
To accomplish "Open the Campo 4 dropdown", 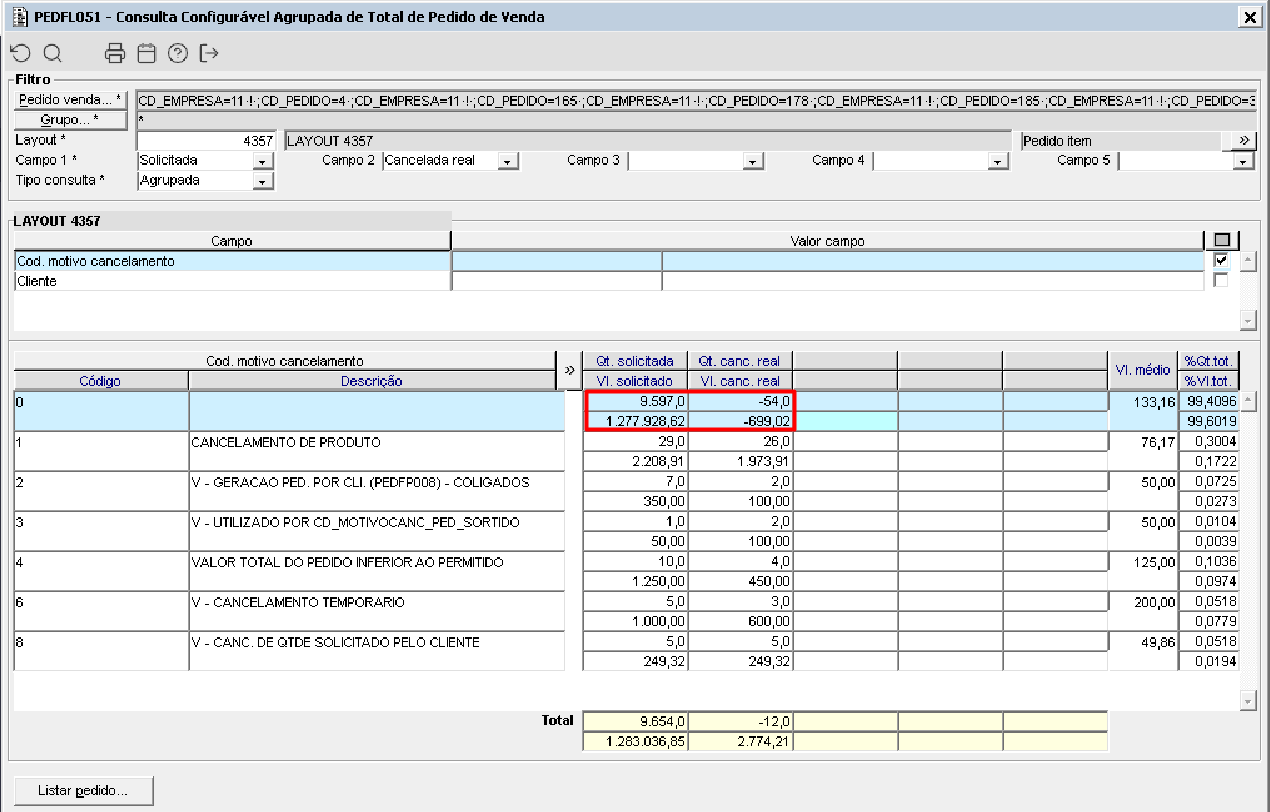I will [997, 161].
